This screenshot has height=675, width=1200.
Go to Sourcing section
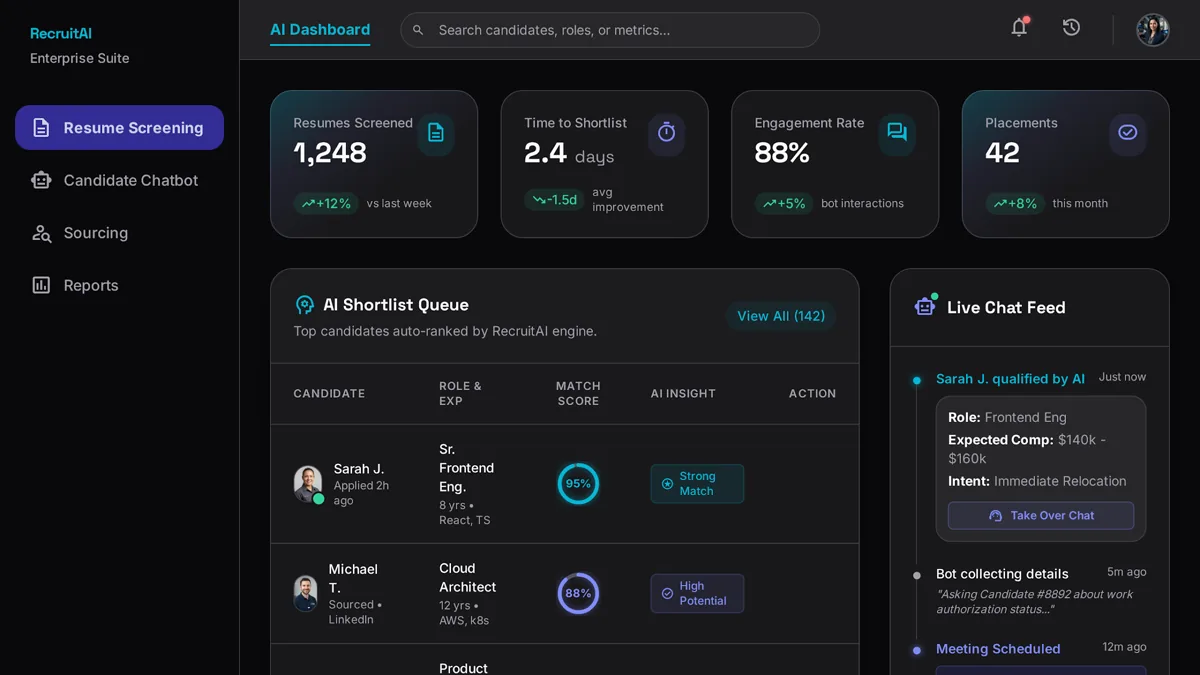tap(119, 233)
